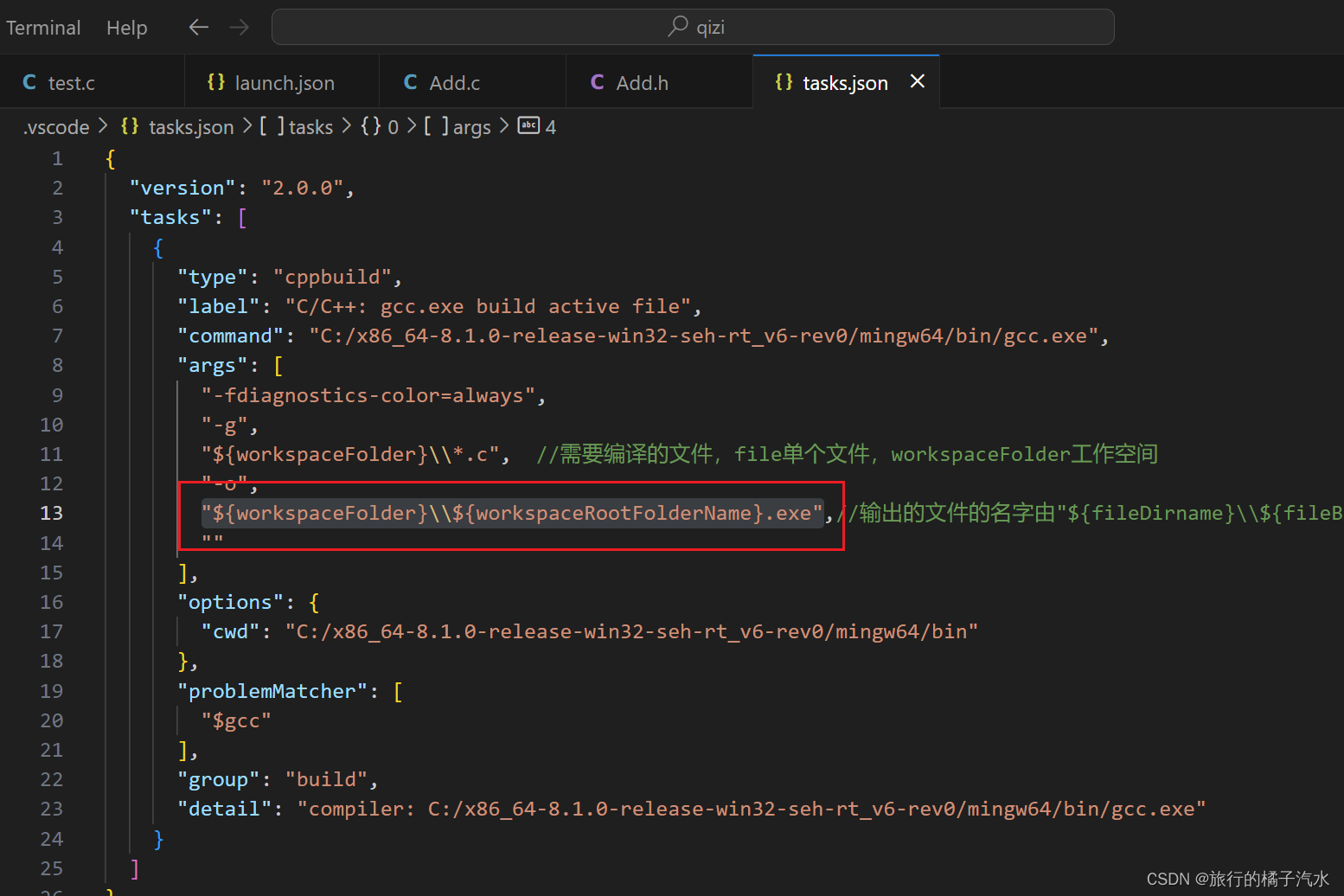This screenshot has height=896, width=1344.
Task: Close the tasks.json tab
Action: pyautogui.click(x=917, y=81)
